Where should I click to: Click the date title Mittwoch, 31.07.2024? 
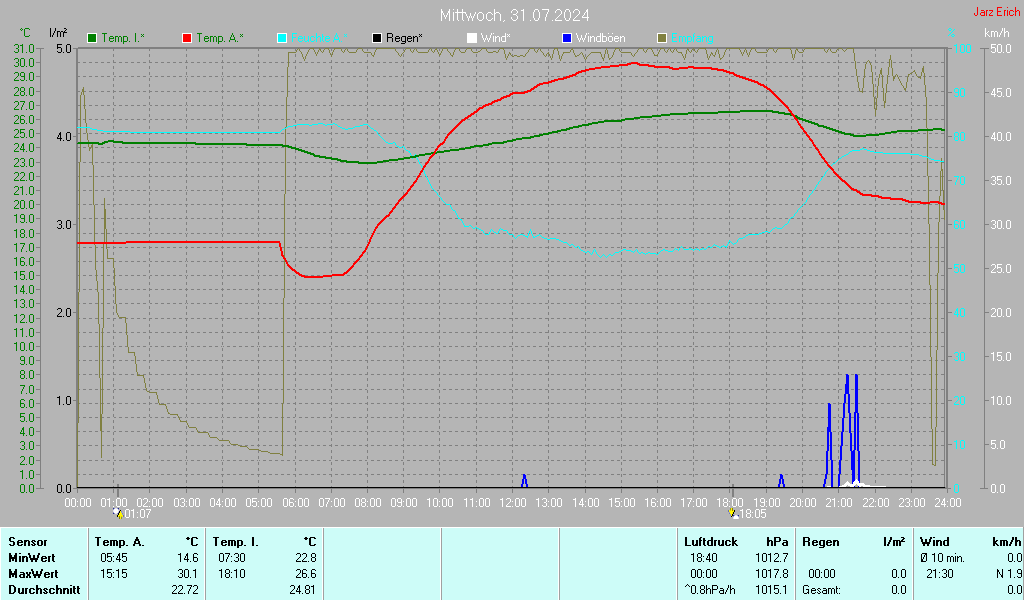514,15
